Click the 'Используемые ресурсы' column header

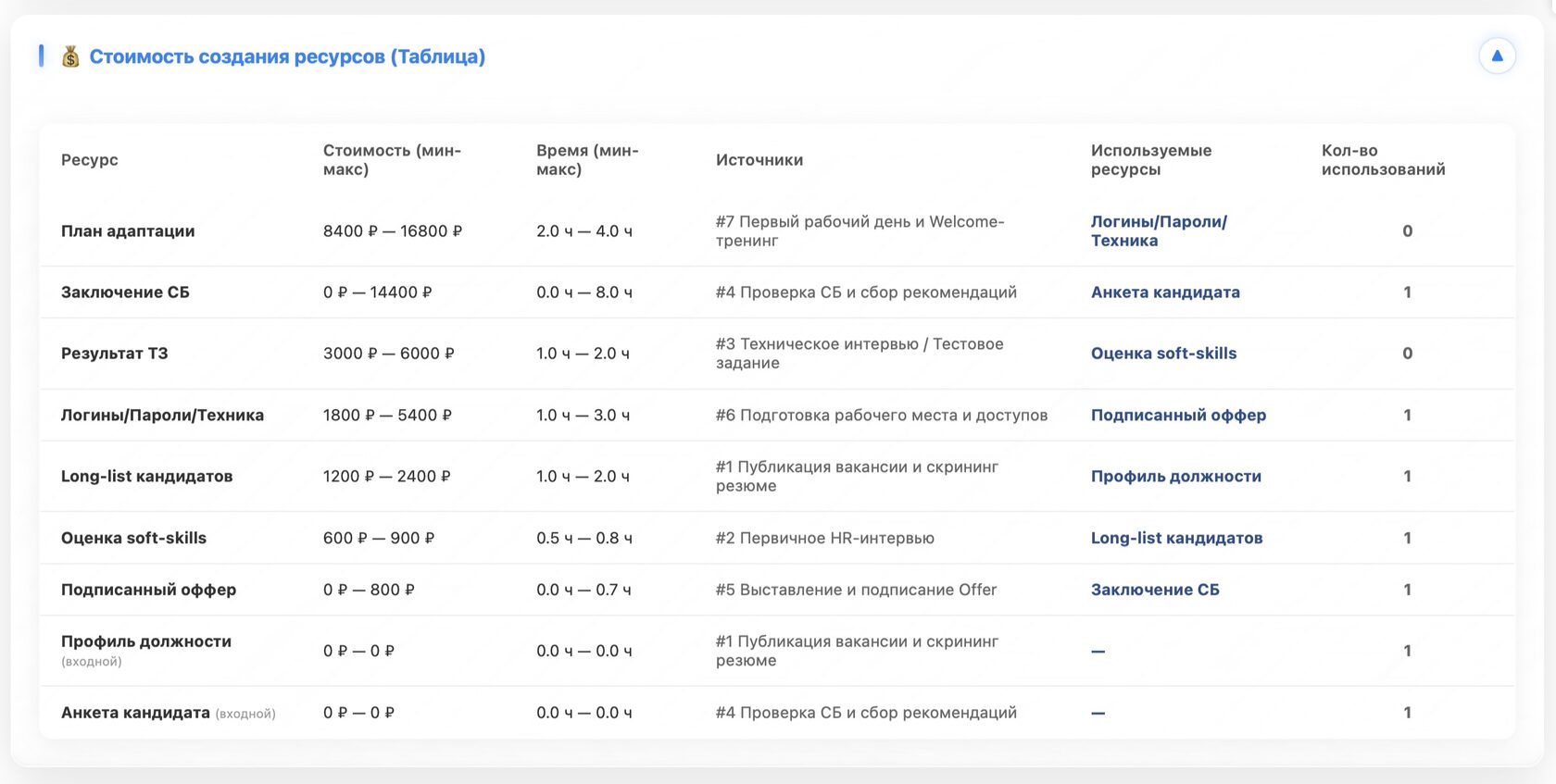click(1151, 159)
